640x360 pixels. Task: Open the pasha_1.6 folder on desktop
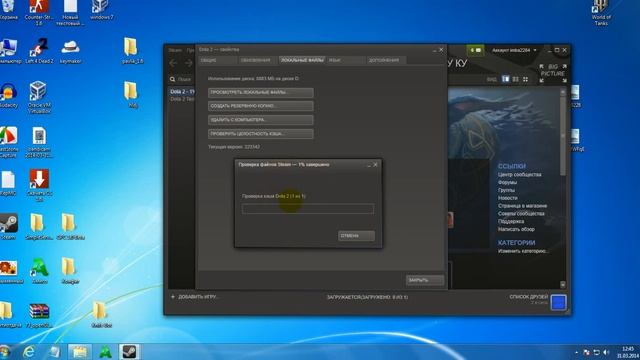(x=131, y=51)
